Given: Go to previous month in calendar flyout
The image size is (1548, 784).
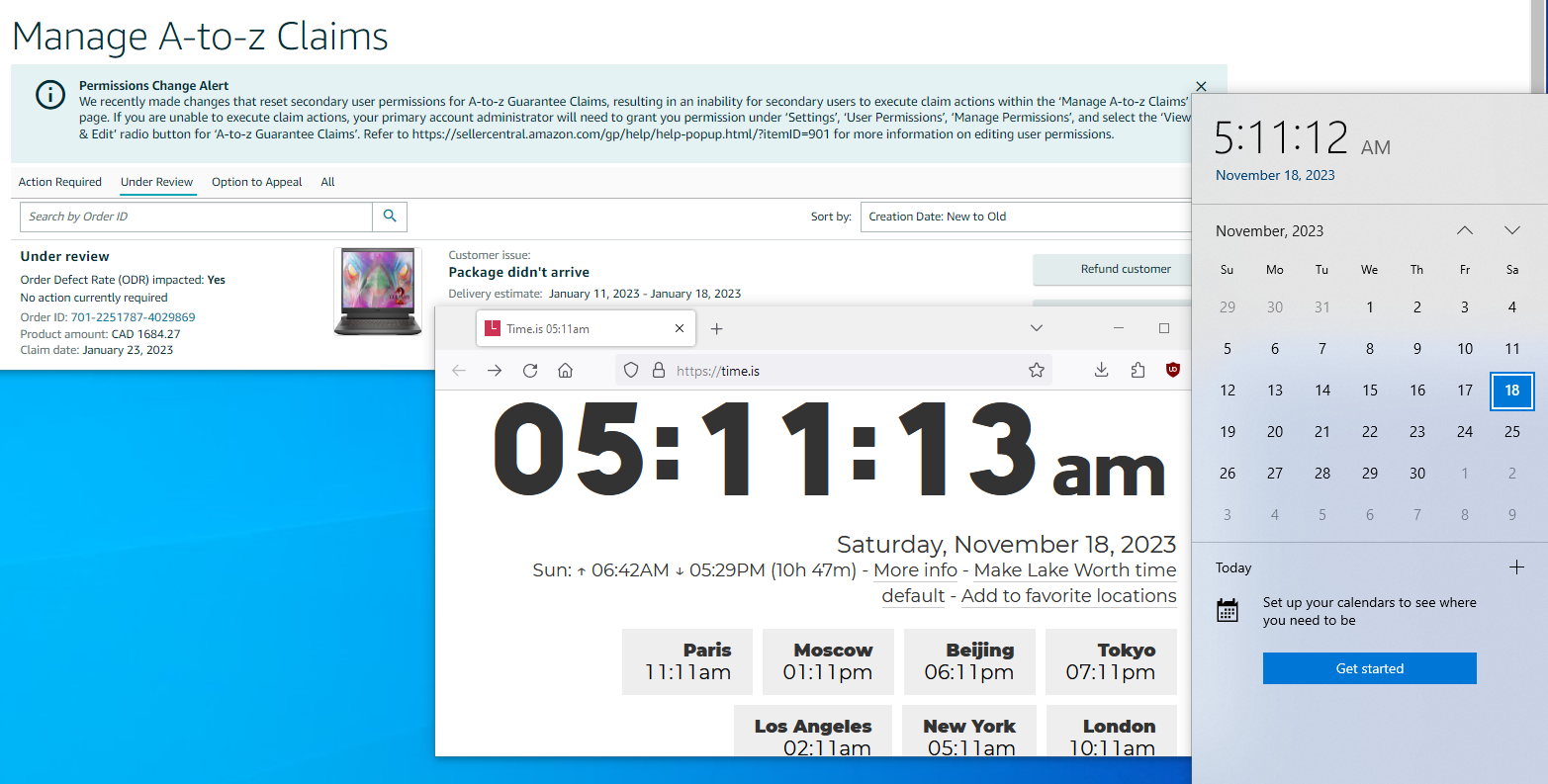Looking at the screenshot, I should (x=1465, y=230).
